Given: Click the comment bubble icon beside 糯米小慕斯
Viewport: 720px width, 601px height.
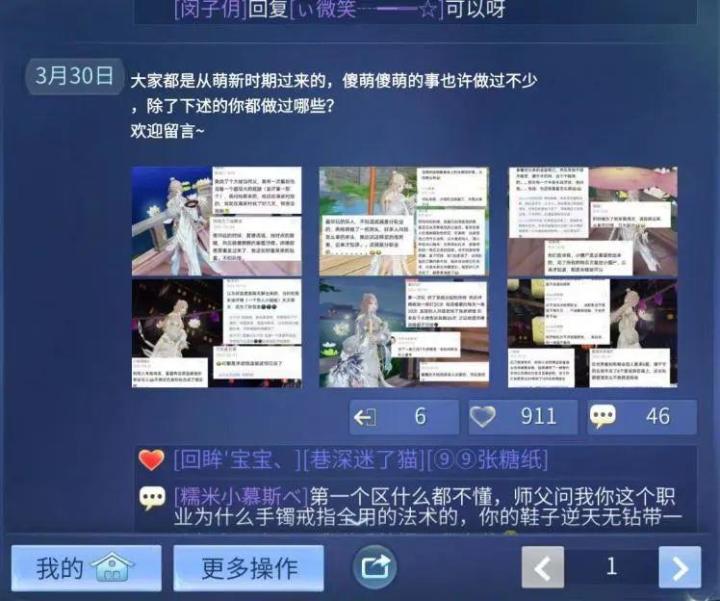Looking at the screenshot, I should 152,498.
